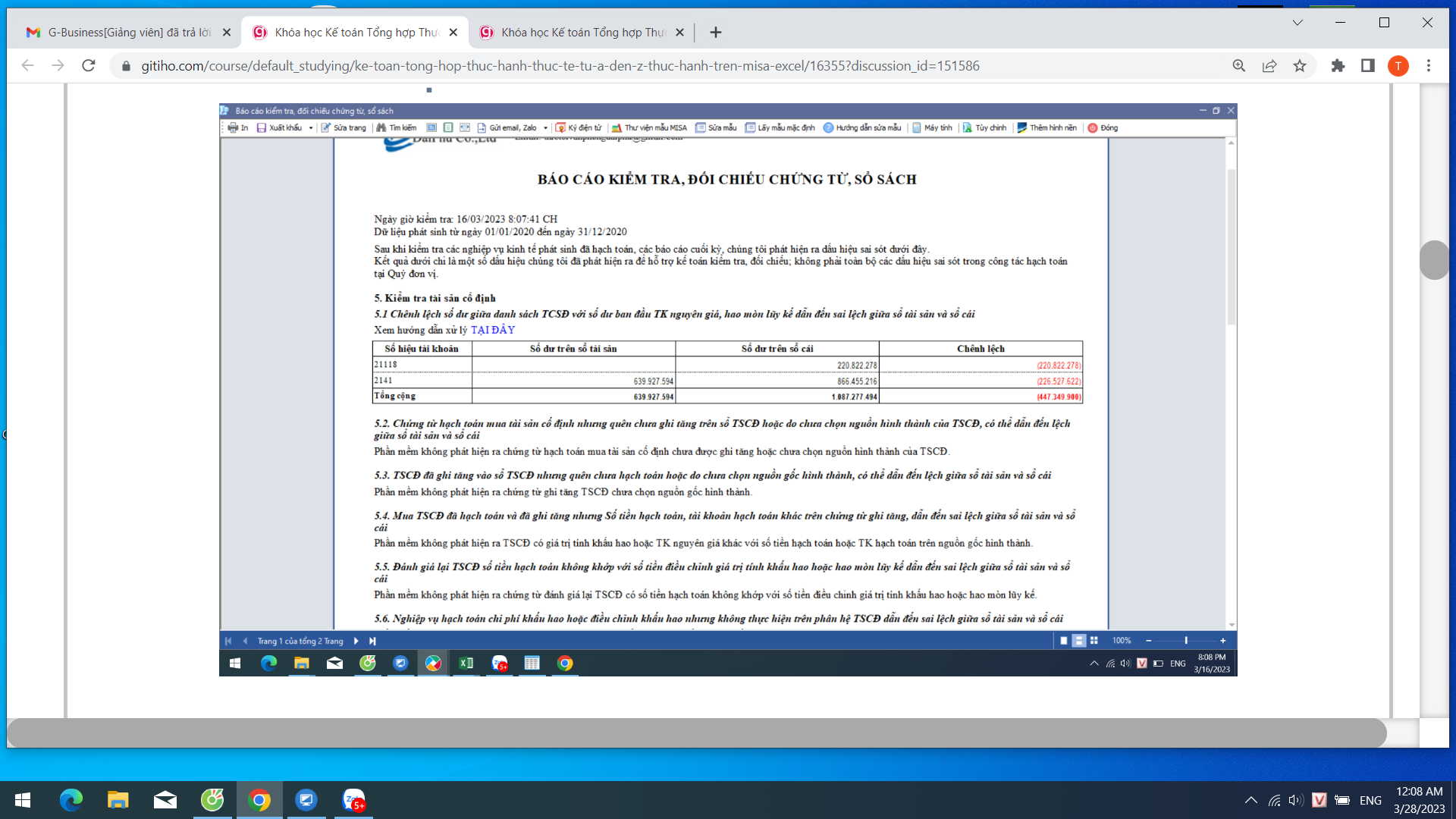Click the table row for account 21118

tap(727, 365)
